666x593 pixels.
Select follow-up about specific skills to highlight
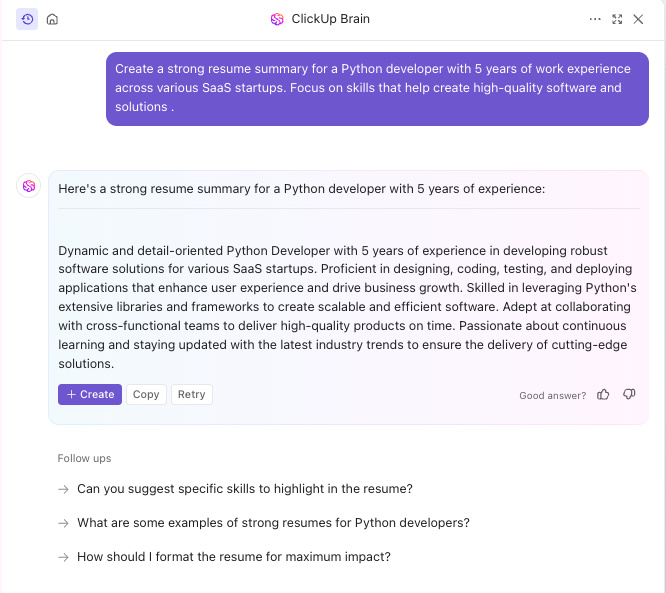(244, 489)
